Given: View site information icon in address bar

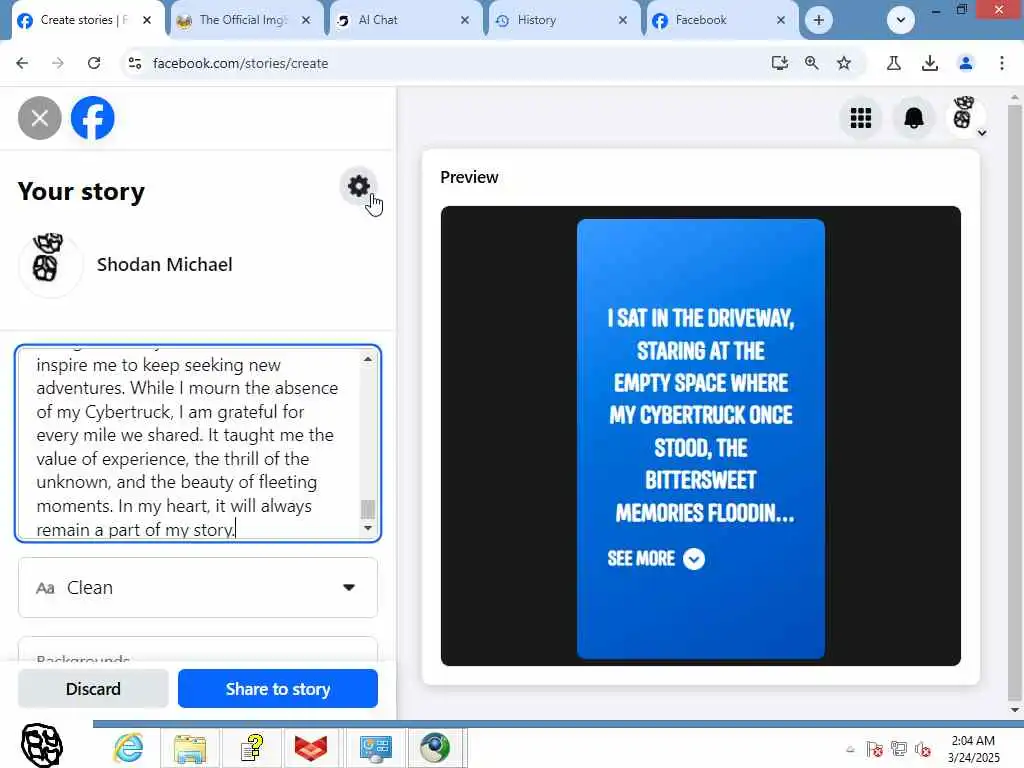Looking at the screenshot, I should (x=135, y=63).
